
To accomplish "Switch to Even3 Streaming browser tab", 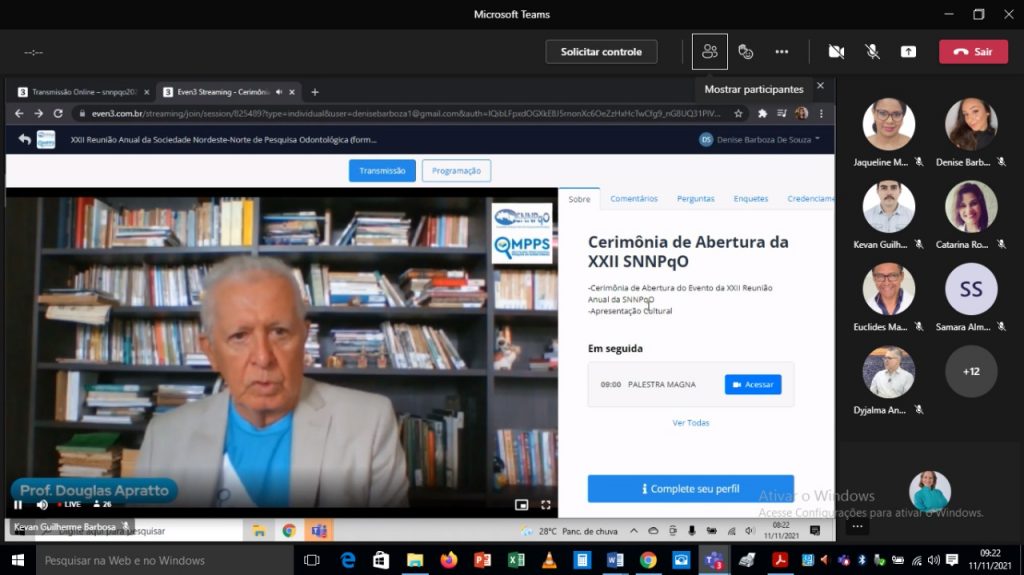I will (222, 92).
